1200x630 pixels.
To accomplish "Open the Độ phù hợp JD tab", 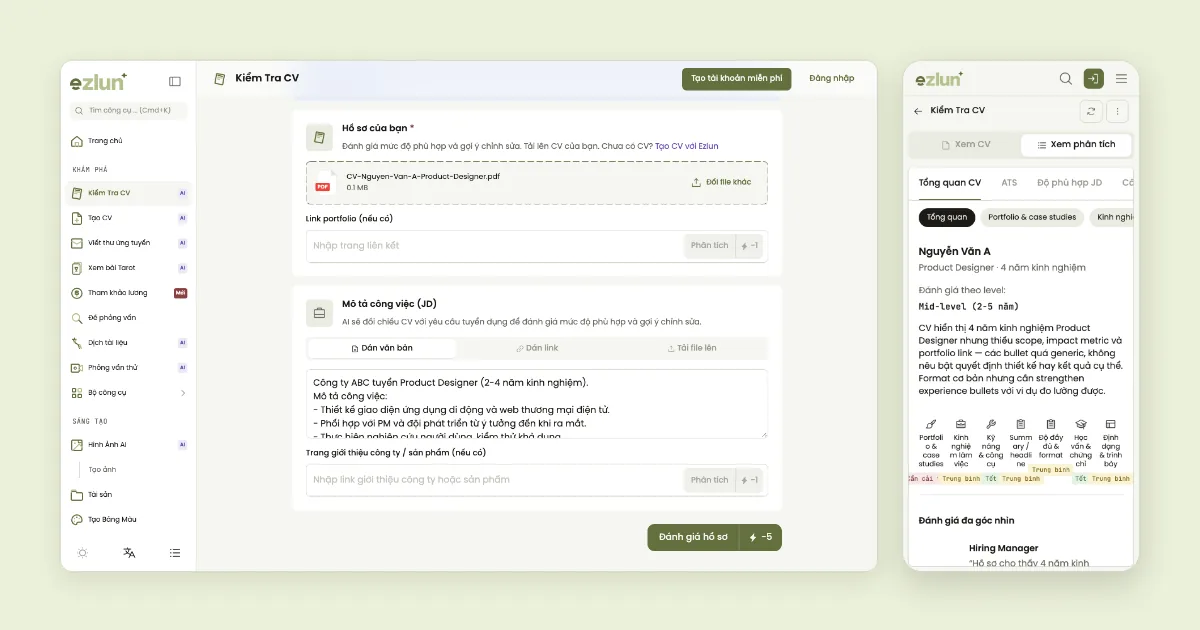I will pyautogui.click(x=1069, y=183).
